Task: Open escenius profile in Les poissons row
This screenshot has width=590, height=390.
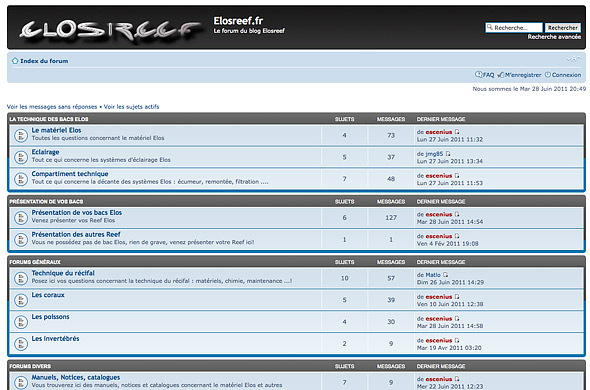Action: point(439,318)
